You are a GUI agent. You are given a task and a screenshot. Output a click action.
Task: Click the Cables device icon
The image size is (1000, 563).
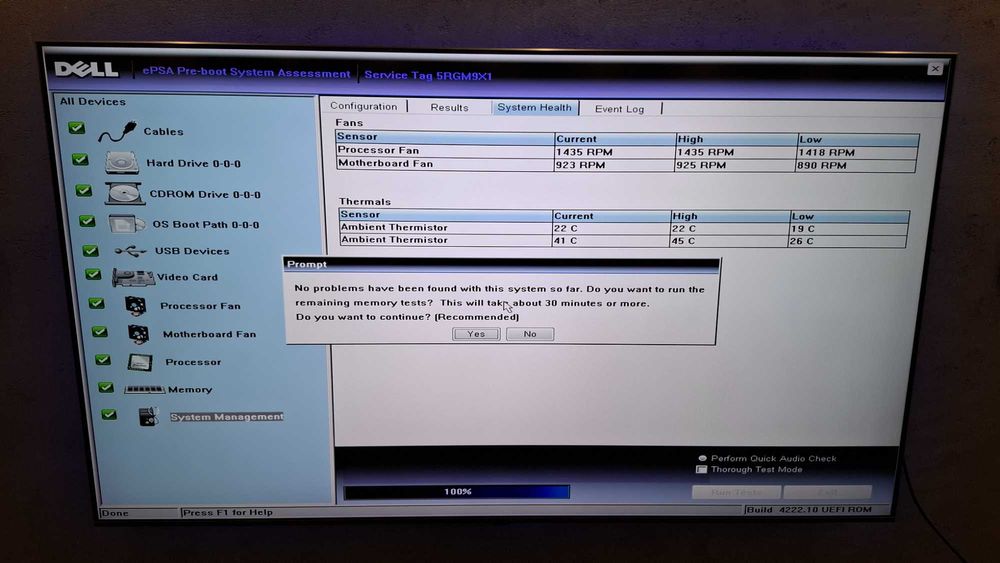point(117,131)
